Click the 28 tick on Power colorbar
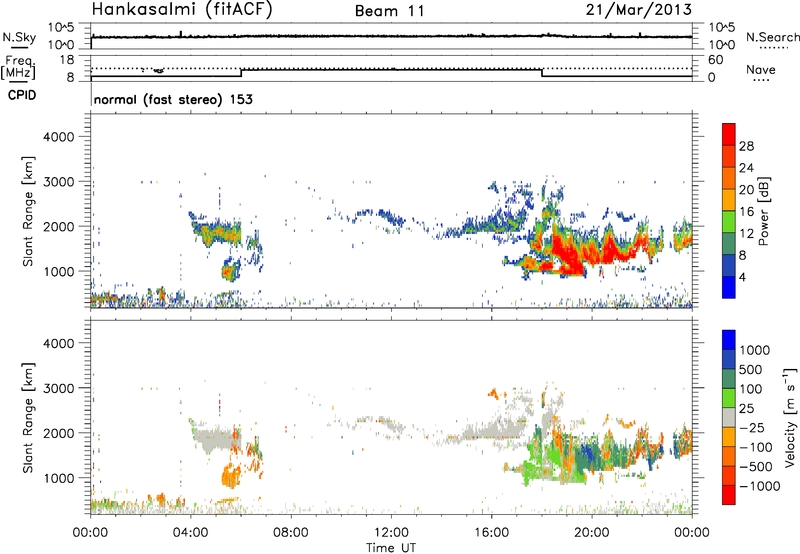 tap(746, 146)
